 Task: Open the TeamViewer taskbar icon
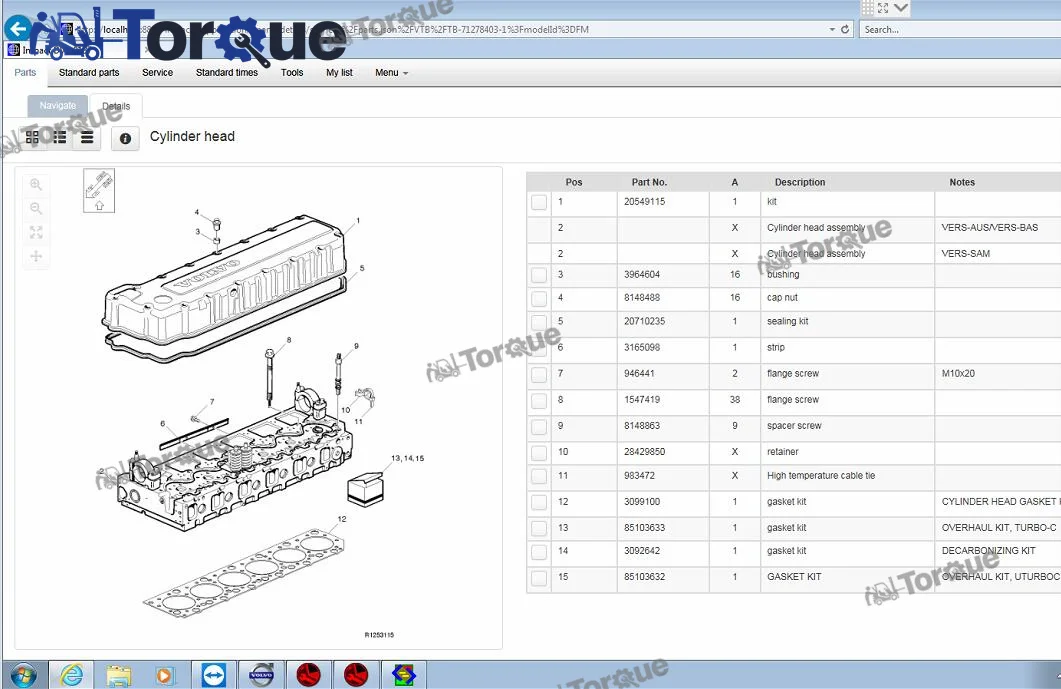(x=214, y=675)
